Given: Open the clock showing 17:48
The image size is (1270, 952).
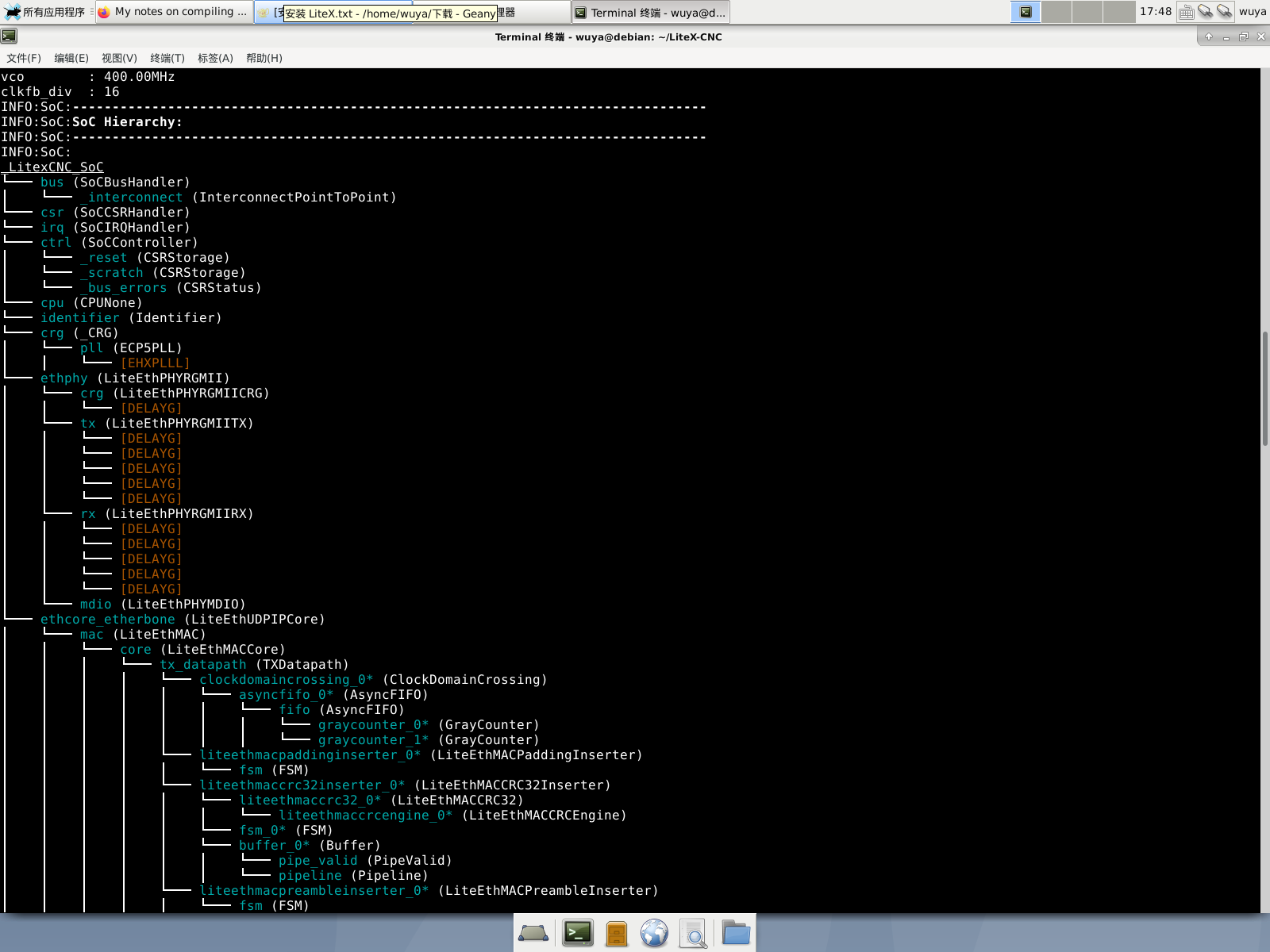Looking at the screenshot, I should pyautogui.click(x=1155, y=12).
